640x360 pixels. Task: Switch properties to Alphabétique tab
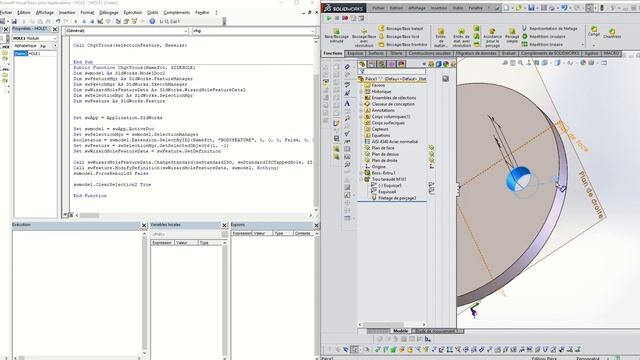point(25,46)
